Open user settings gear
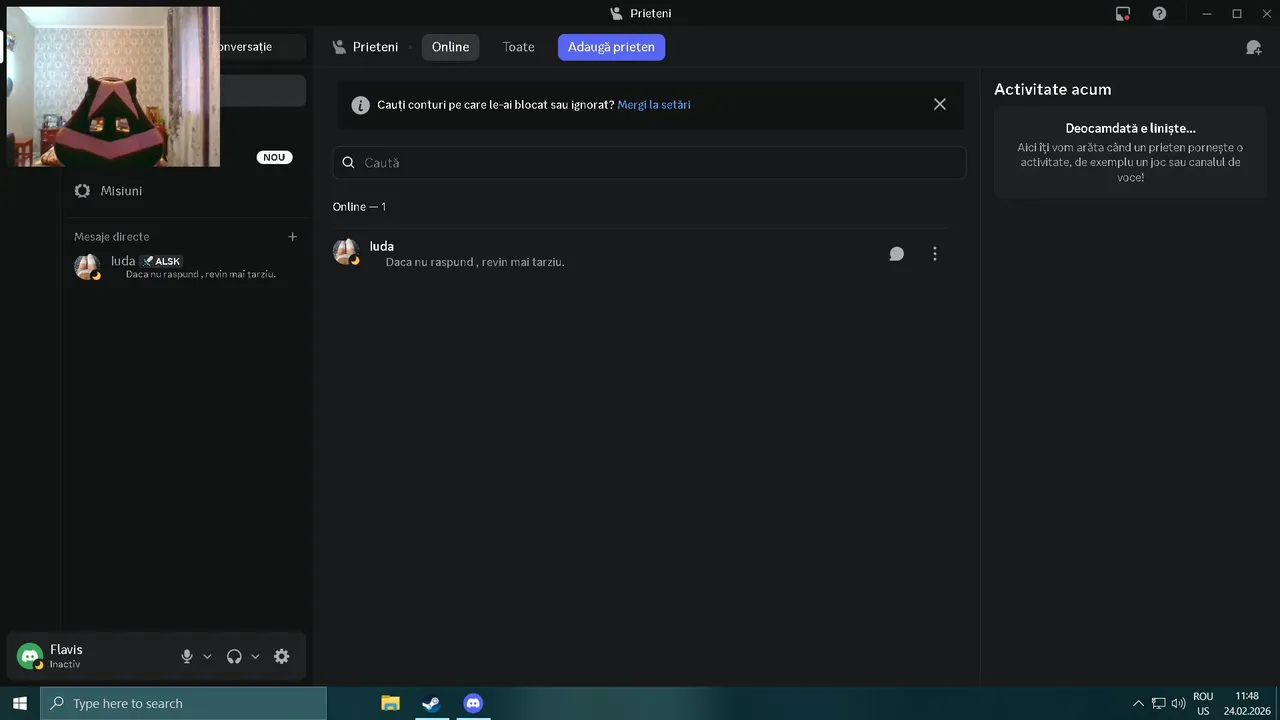The image size is (1280, 720). (x=282, y=657)
